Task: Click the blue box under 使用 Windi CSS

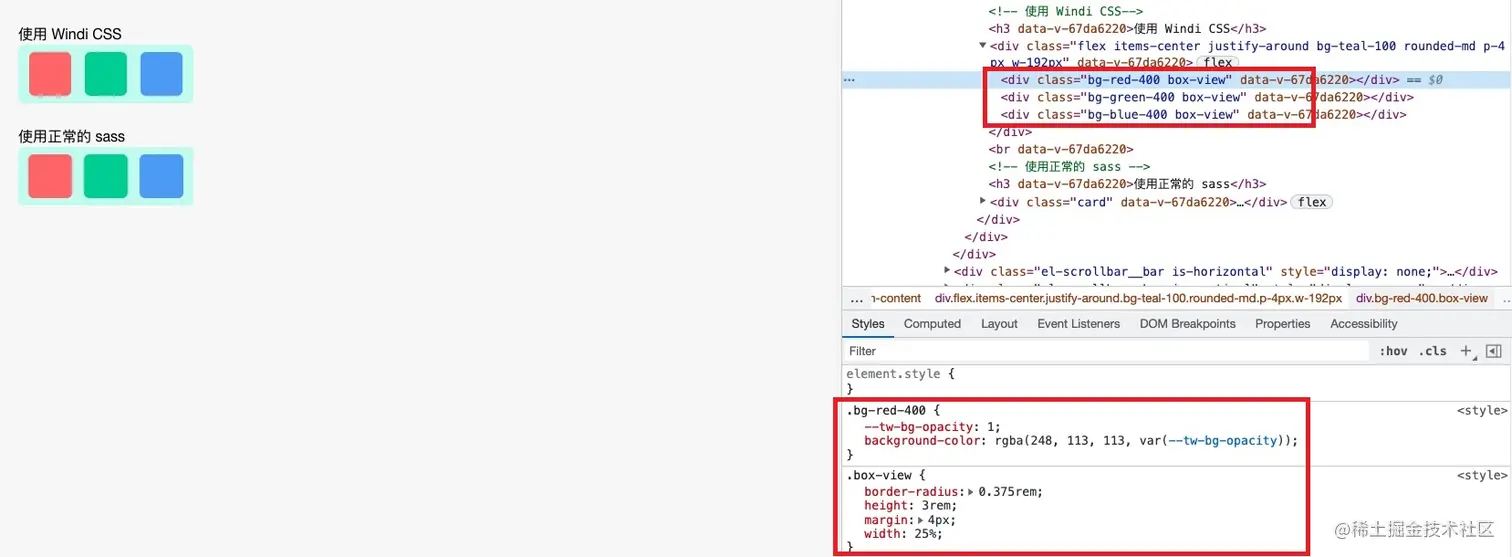Action: pyautogui.click(x=161, y=74)
